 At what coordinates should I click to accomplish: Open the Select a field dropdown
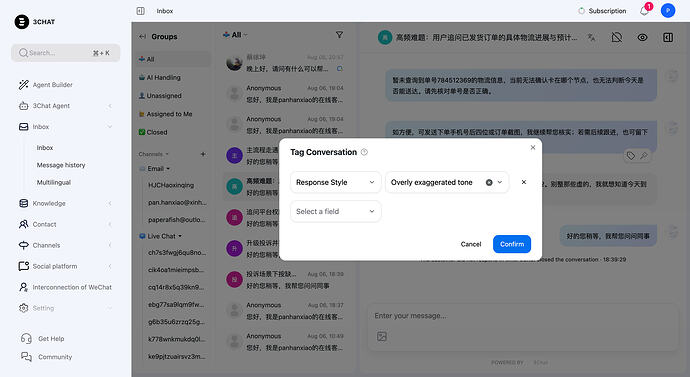tap(335, 212)
